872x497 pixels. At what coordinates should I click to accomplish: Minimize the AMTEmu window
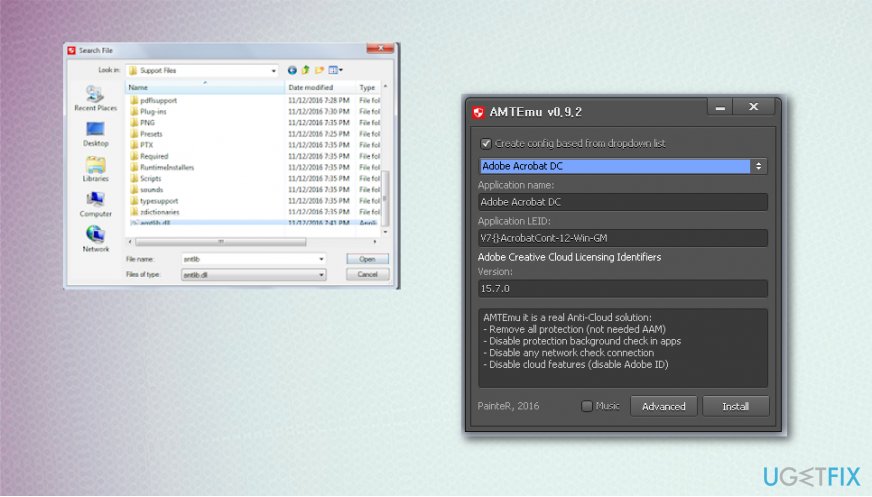(720, 107)
